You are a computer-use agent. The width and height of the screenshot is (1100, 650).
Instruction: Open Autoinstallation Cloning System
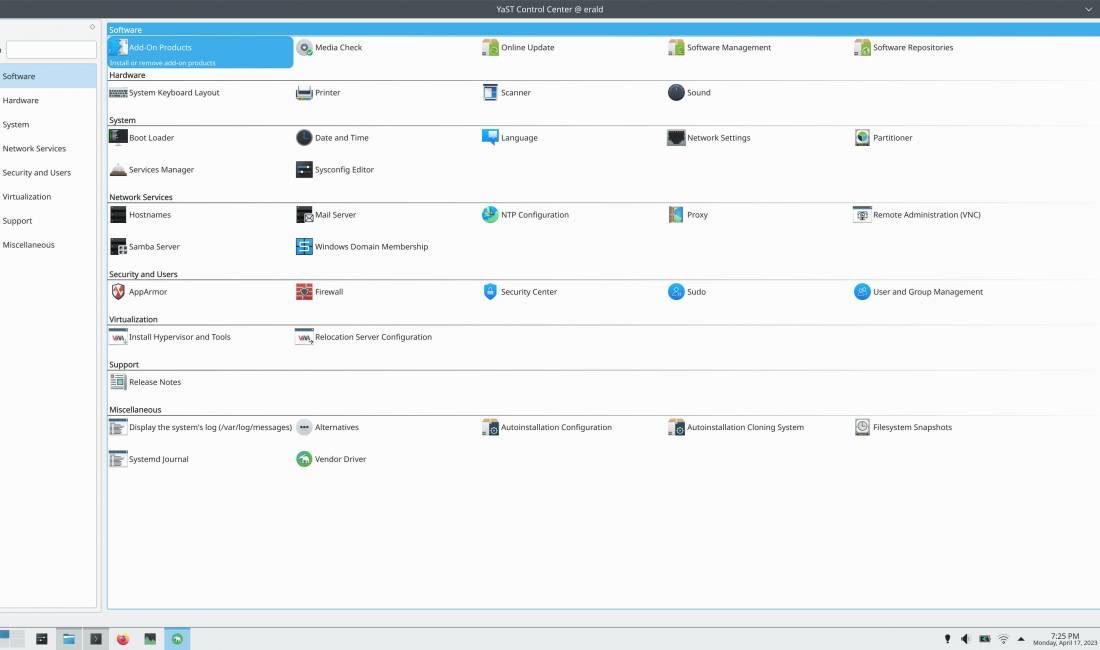pos(736,427)
